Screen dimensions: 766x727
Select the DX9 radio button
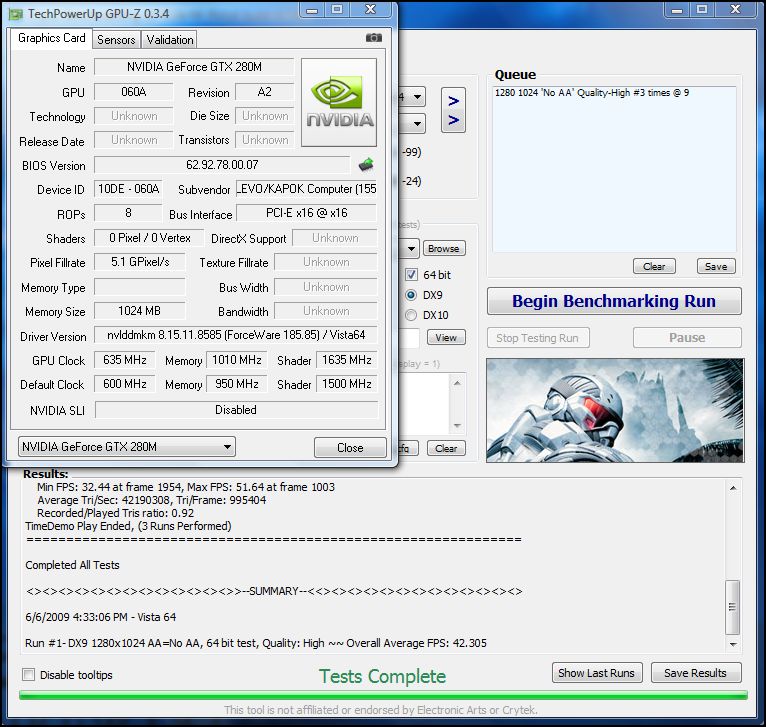click(x=411, y=295)
